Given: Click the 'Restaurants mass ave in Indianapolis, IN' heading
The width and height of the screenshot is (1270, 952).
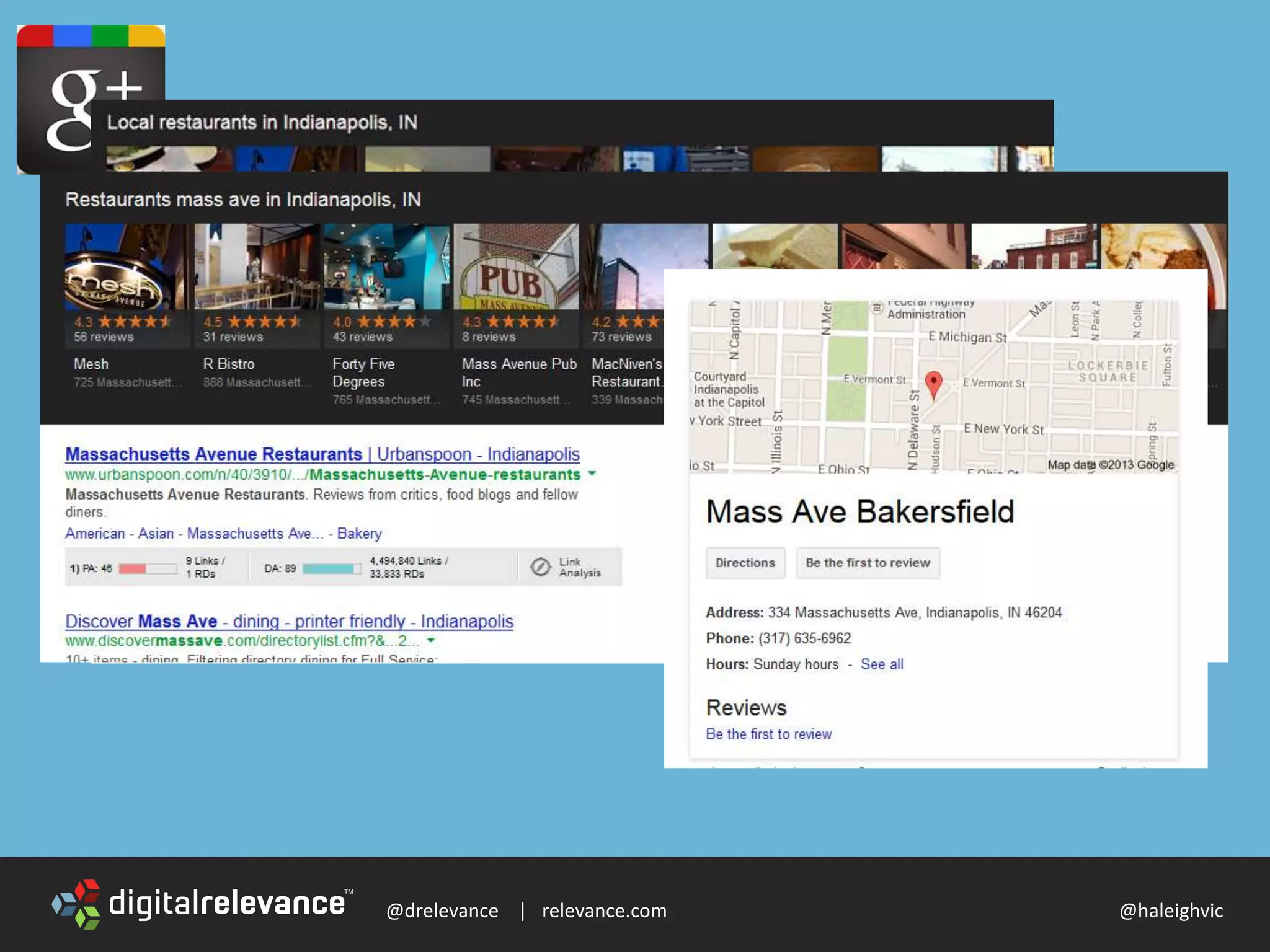Looking at the screenshot, I should tap(243, 200).
